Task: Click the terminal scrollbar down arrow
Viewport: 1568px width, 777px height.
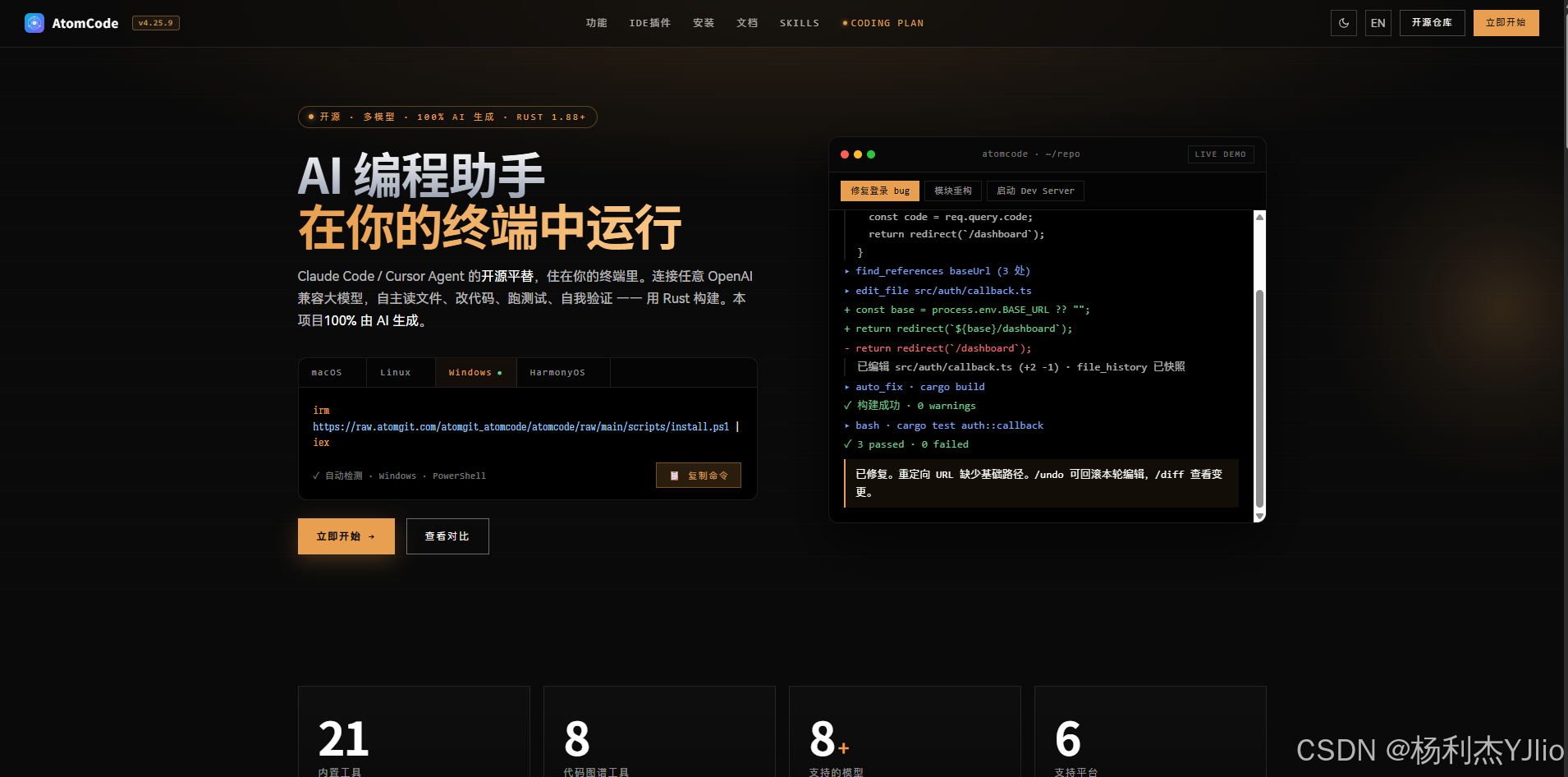Action: click(1259, 516)
